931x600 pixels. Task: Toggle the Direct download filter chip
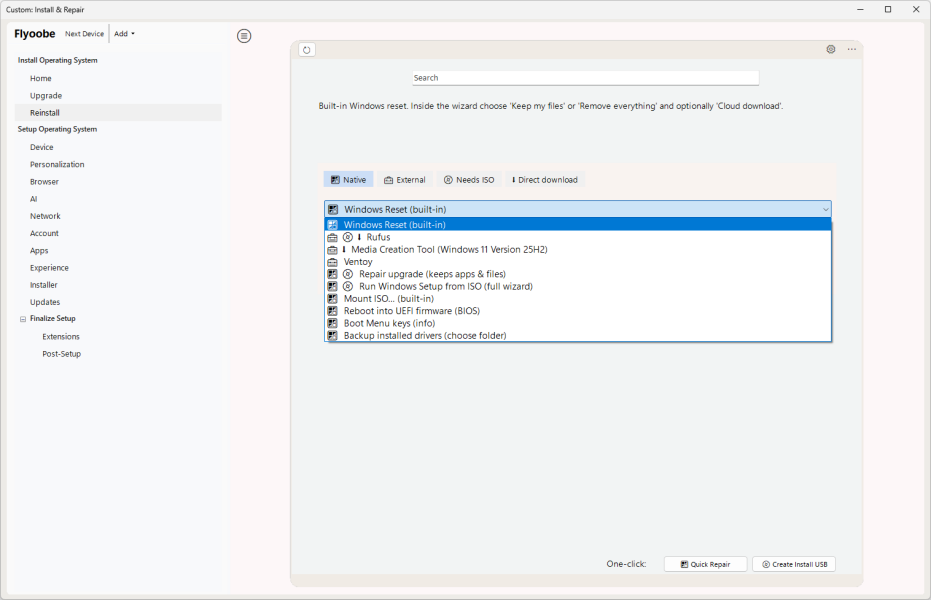544,180
